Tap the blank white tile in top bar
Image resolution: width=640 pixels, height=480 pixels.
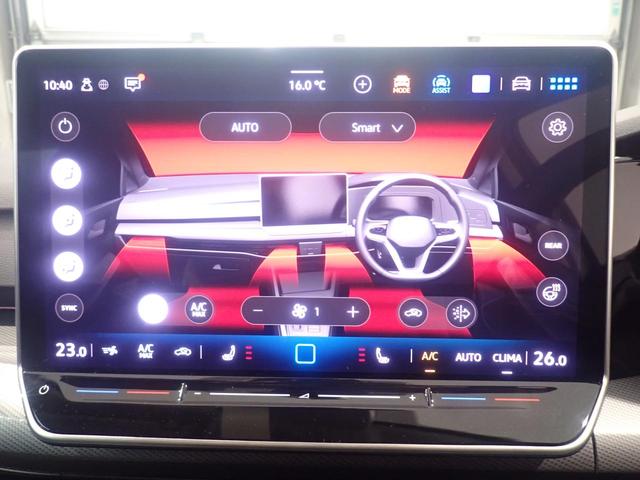[x=481, y=84]
